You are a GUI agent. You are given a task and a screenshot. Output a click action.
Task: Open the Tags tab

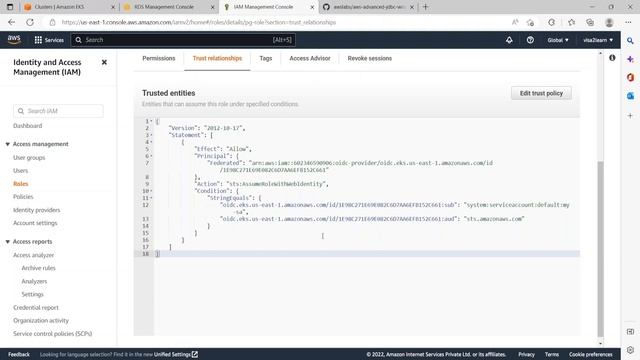[265, 58]
